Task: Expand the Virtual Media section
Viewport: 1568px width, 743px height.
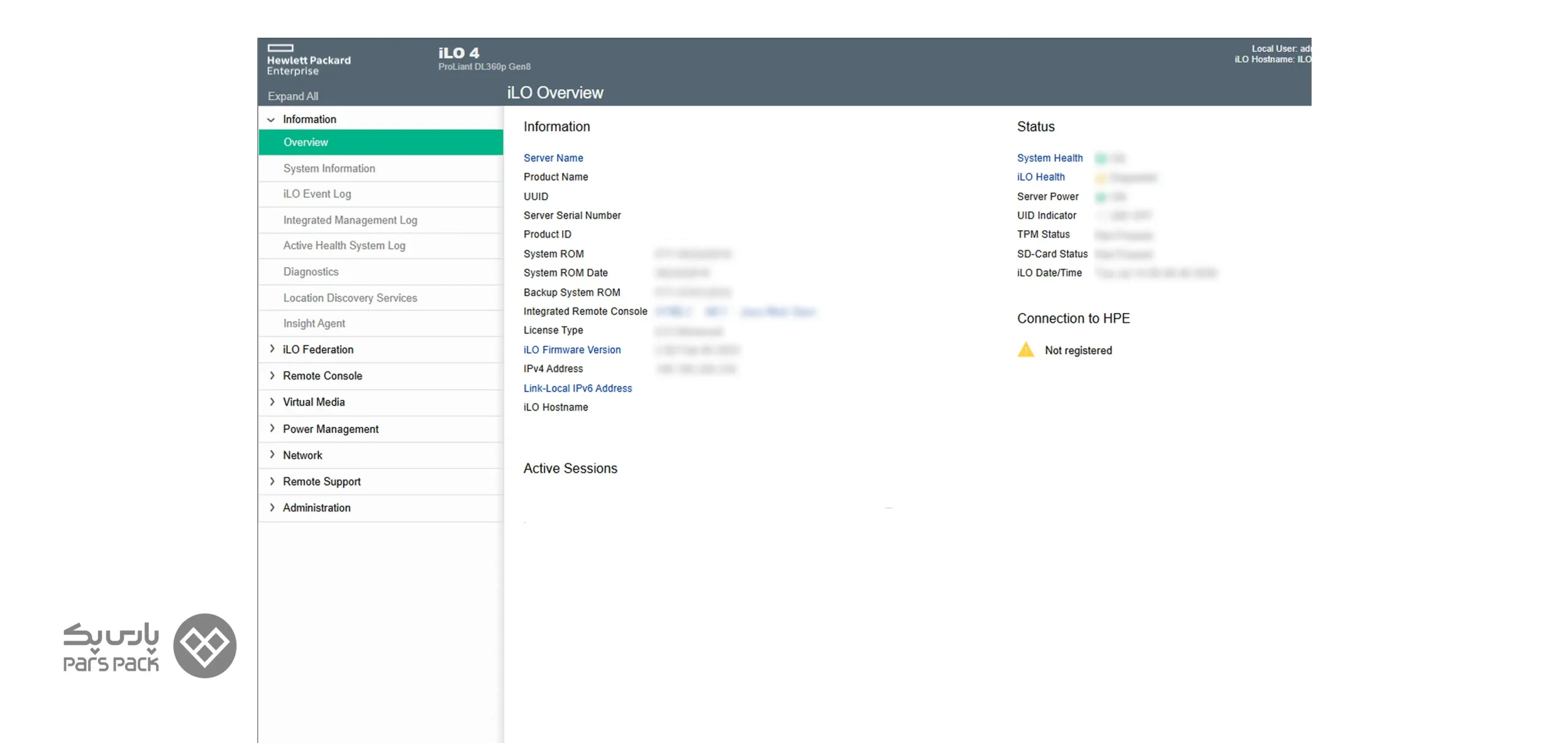Action: coord(272,401)
